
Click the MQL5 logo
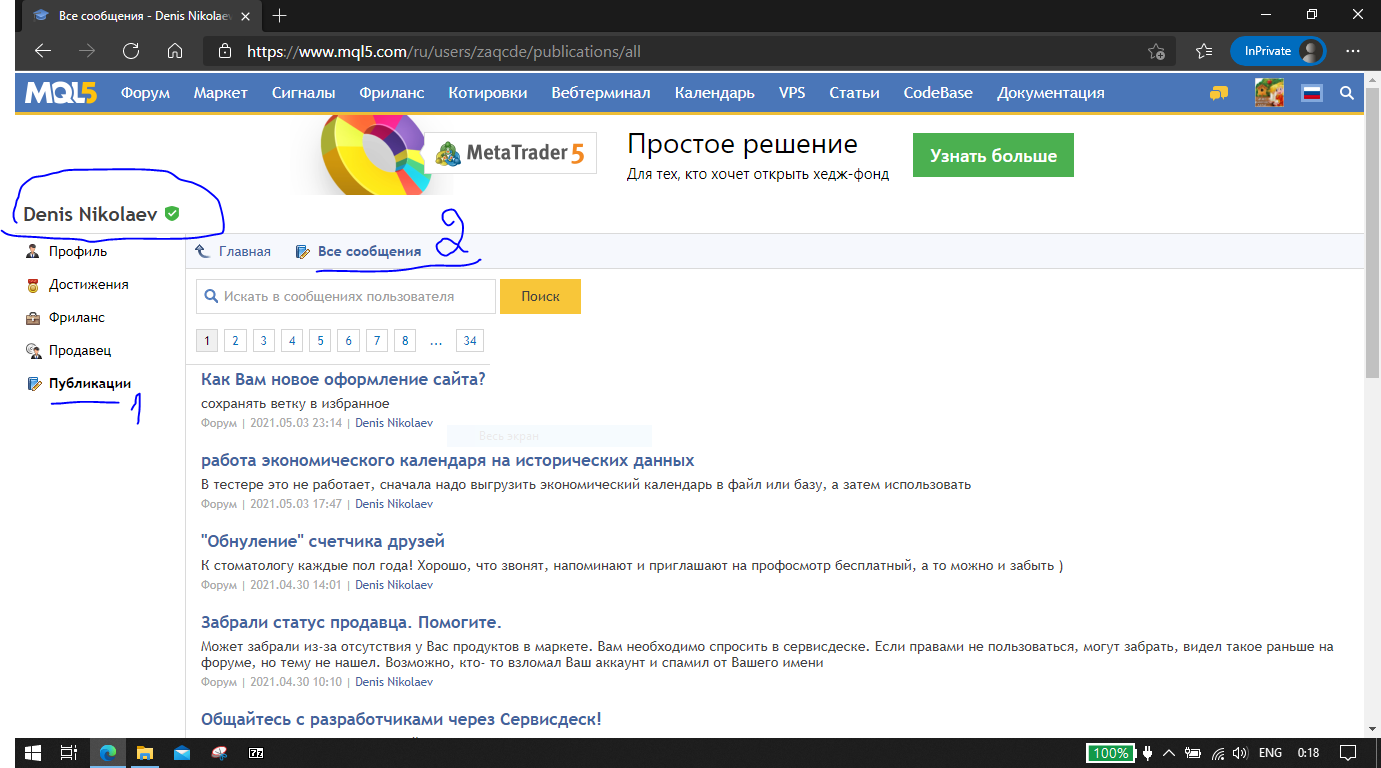pos(62,93)
